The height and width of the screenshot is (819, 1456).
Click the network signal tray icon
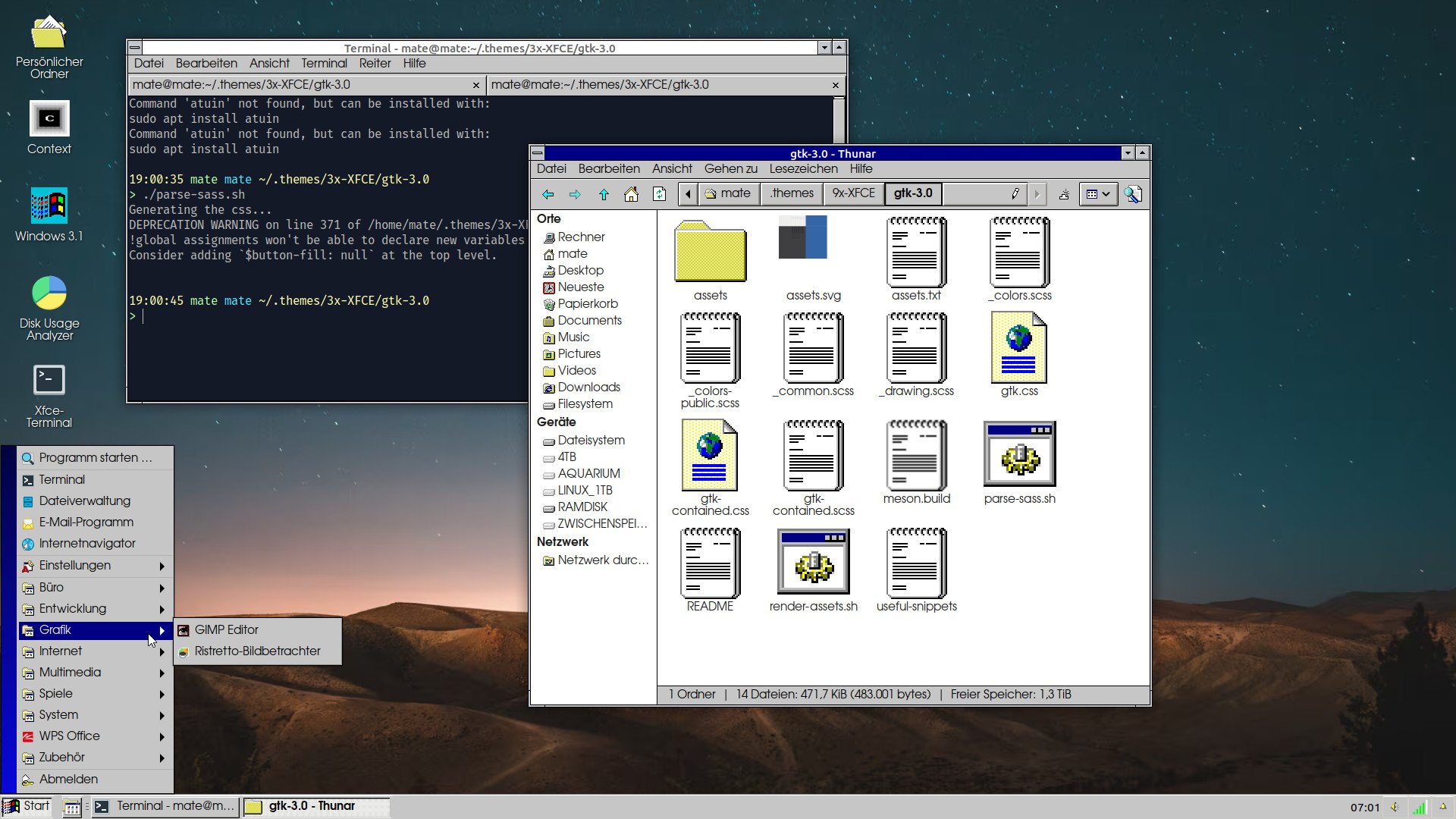point(1418,808)
